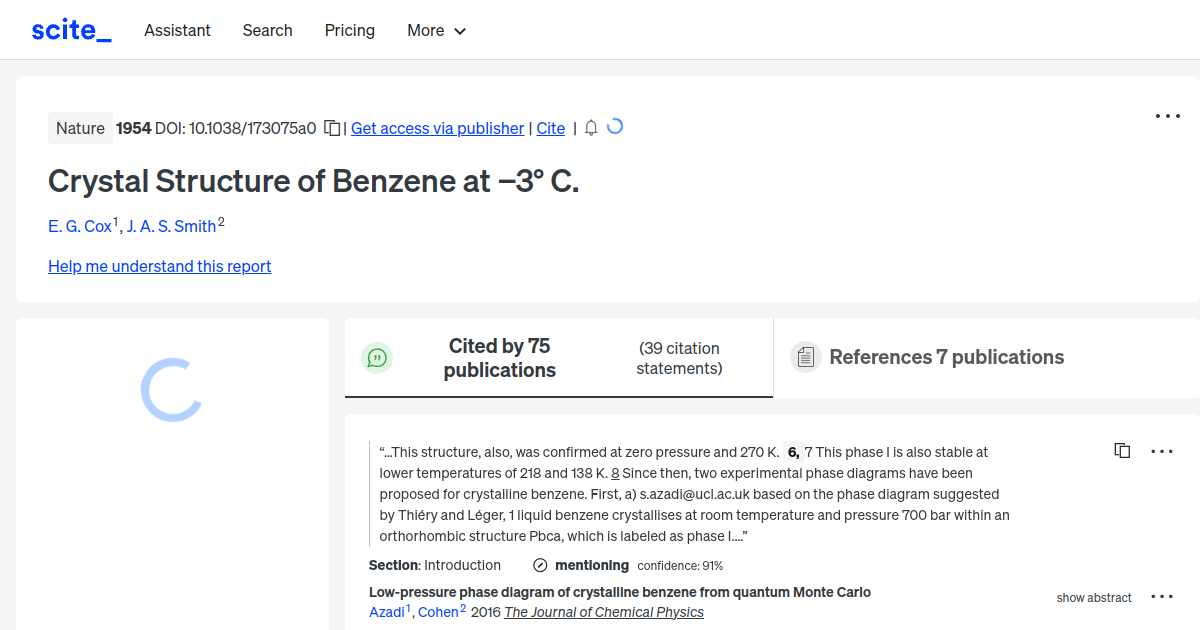Copy the citation statement text

(x=1122, y=450)
